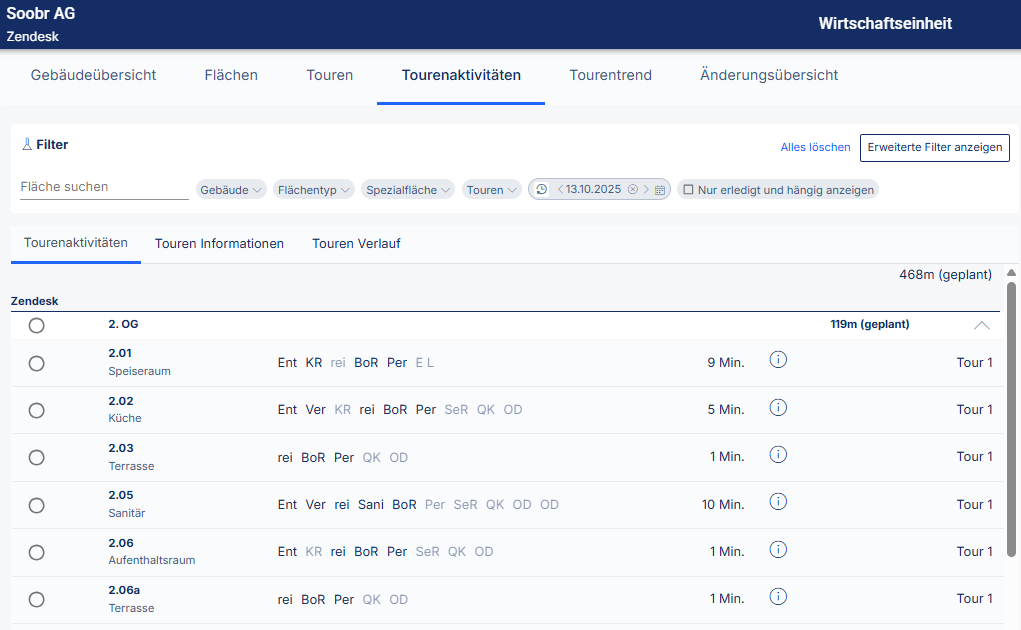Open the Gebäude filter dropdown
1021x630 pixels.
pyautogui.click(x=231, y=189)
